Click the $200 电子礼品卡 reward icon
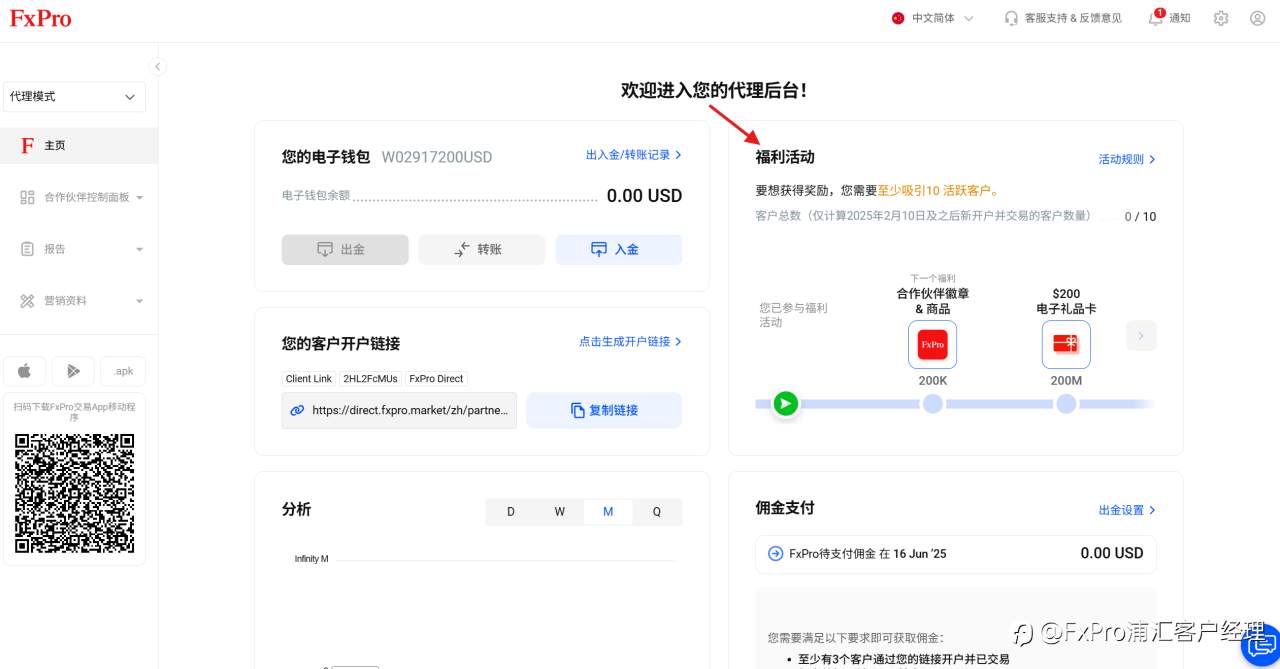The height and width of the screenshot is (669, 1280). [x=1066, y=345]
